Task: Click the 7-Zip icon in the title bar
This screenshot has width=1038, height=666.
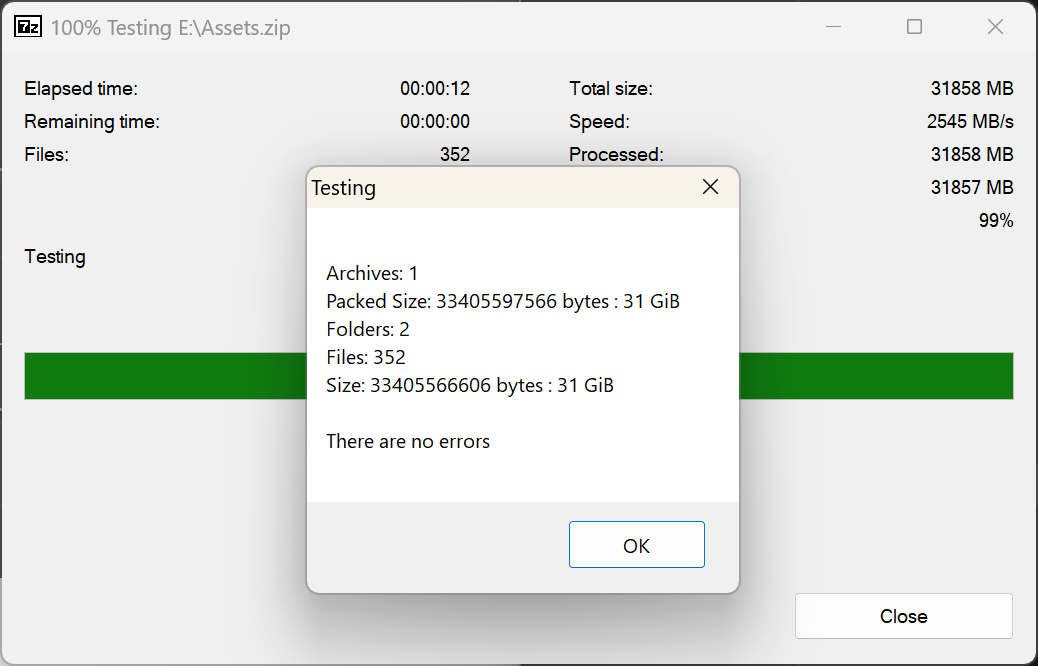Action: pos(27,27)
